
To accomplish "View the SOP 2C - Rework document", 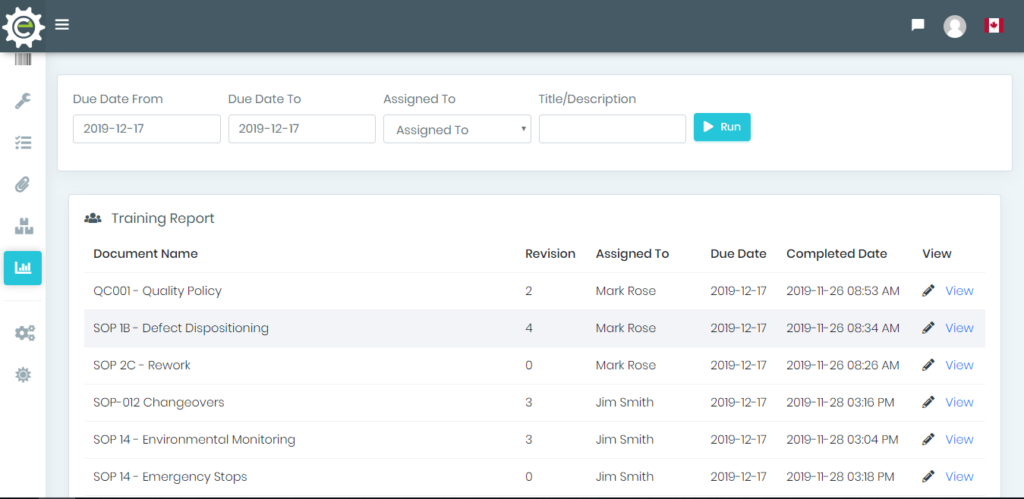I will [959, 365].
